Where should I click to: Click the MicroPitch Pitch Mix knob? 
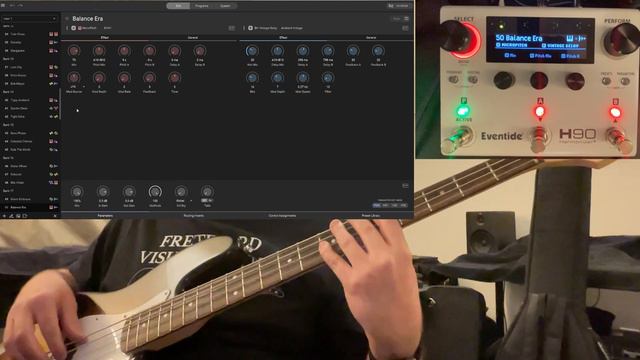coord(99,51)
